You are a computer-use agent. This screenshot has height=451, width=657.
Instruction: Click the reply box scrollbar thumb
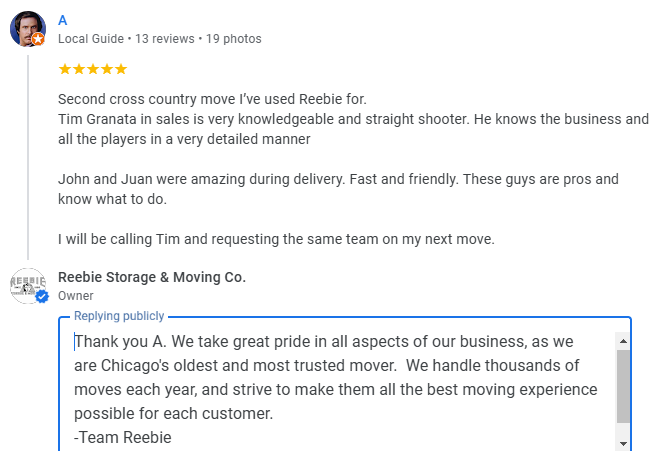click(x=623, y=385)
